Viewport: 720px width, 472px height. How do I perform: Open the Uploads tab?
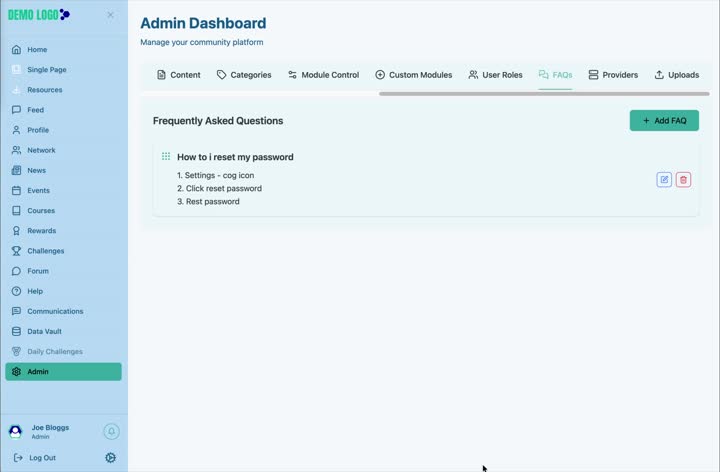point(677,75)
